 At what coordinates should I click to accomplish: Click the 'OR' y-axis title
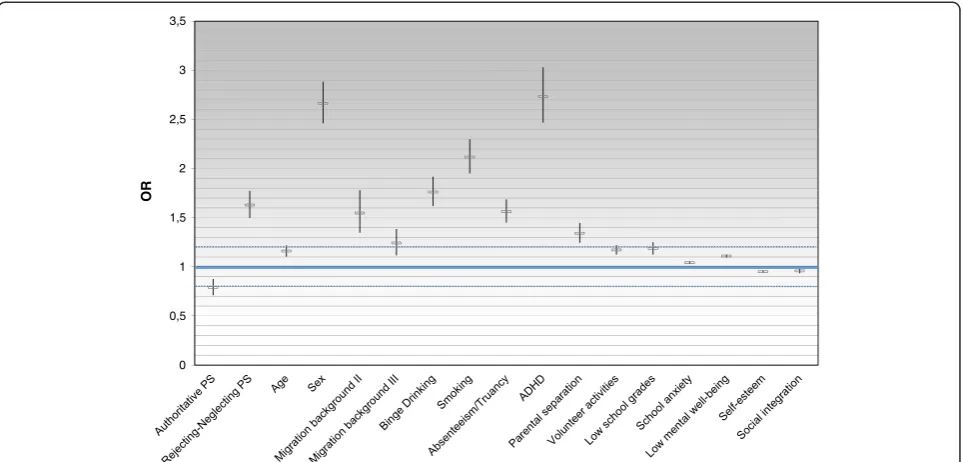[x=147, y=192]
